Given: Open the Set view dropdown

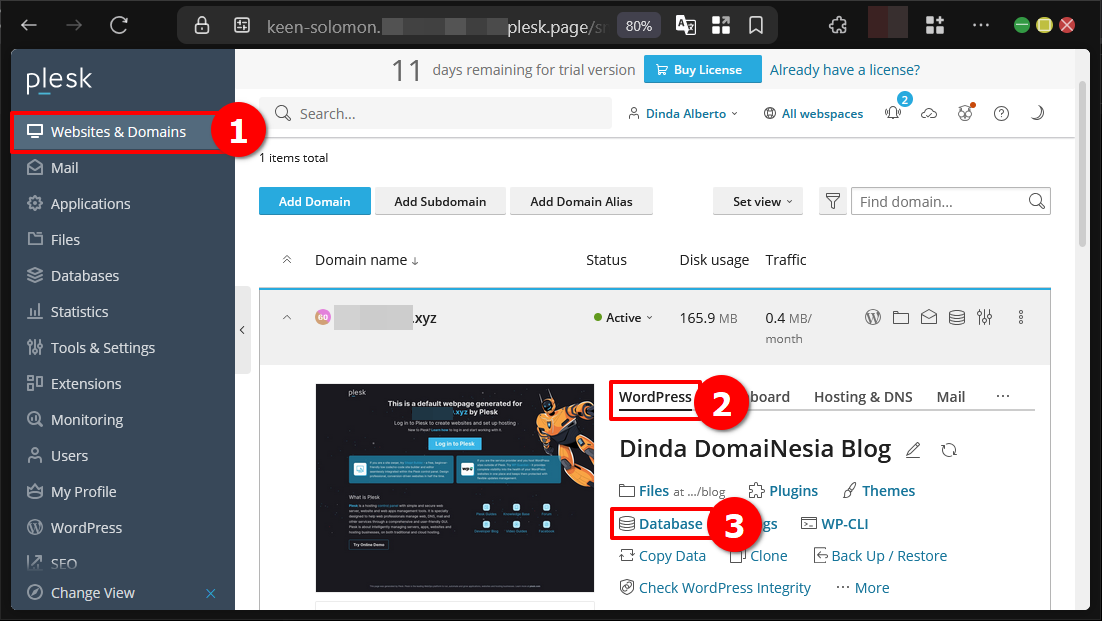Looking at the screenshot, I should (761, 201).
